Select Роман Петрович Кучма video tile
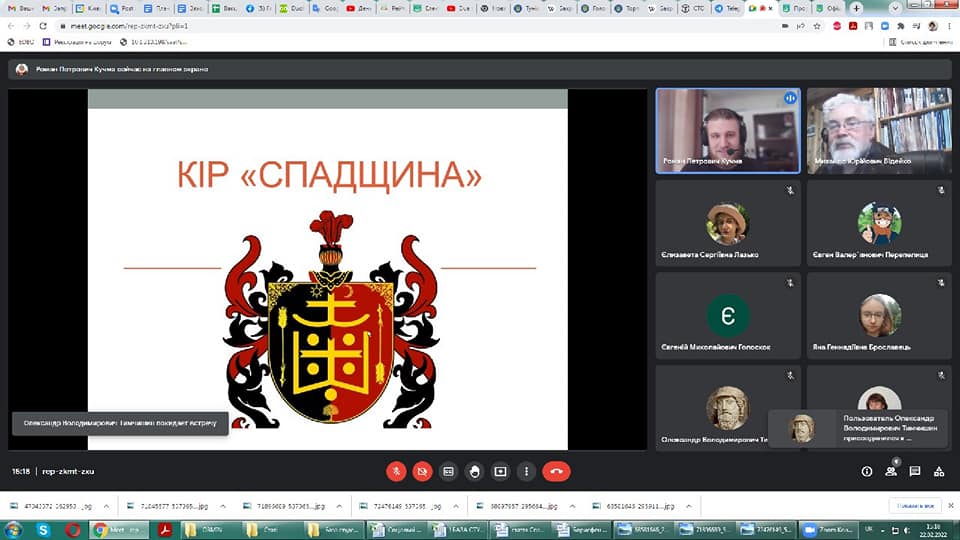 pos(727,130)
